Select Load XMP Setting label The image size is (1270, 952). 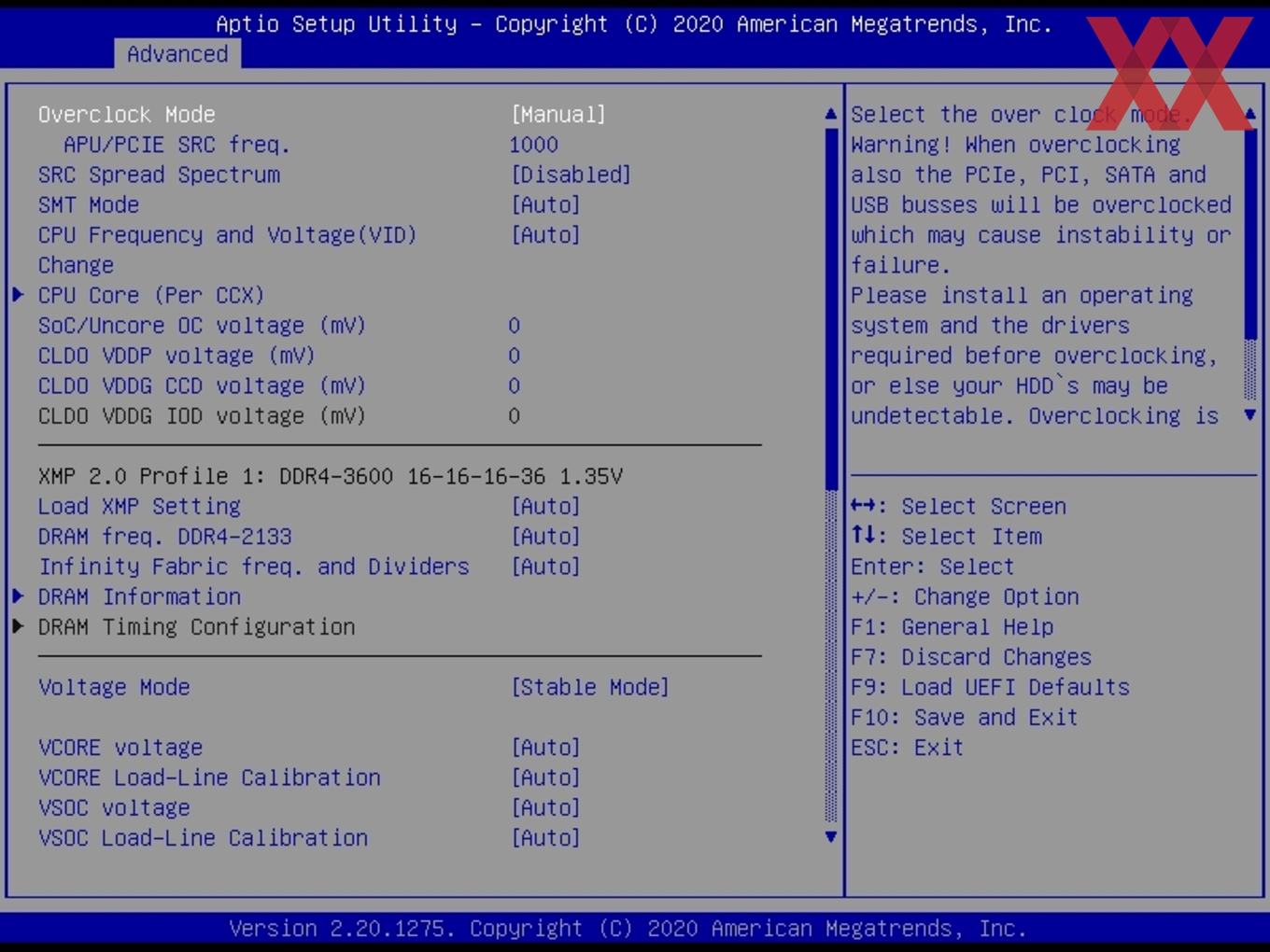click(140, 507)
